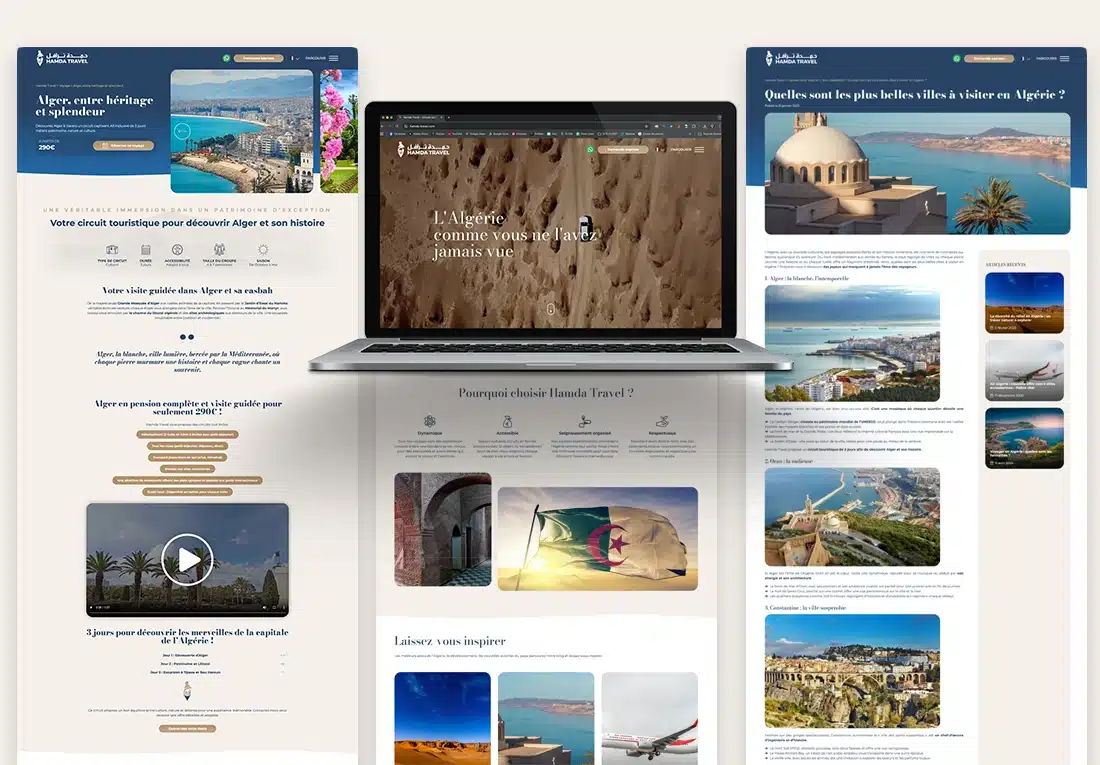Expand the Jour 3 itinerary accordion row
This screenshot has height=765, width=1100.
187,673
